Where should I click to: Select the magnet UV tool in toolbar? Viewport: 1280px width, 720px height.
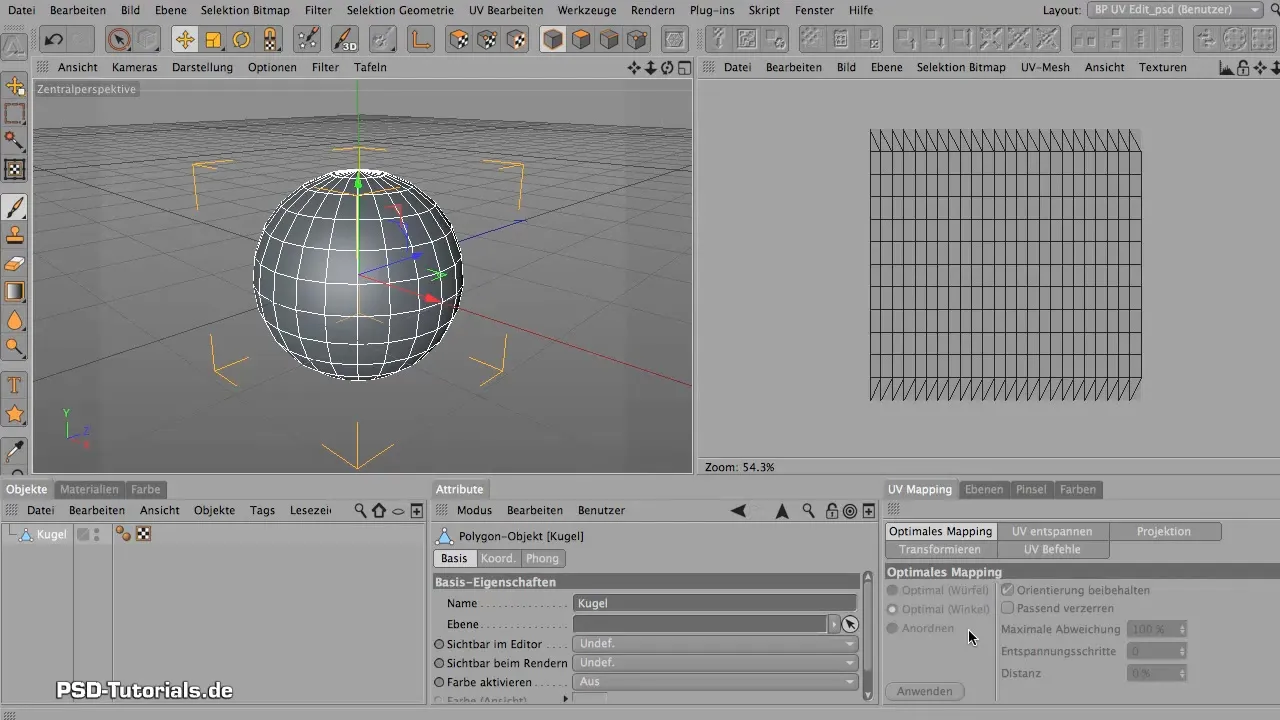click(271, 40)
